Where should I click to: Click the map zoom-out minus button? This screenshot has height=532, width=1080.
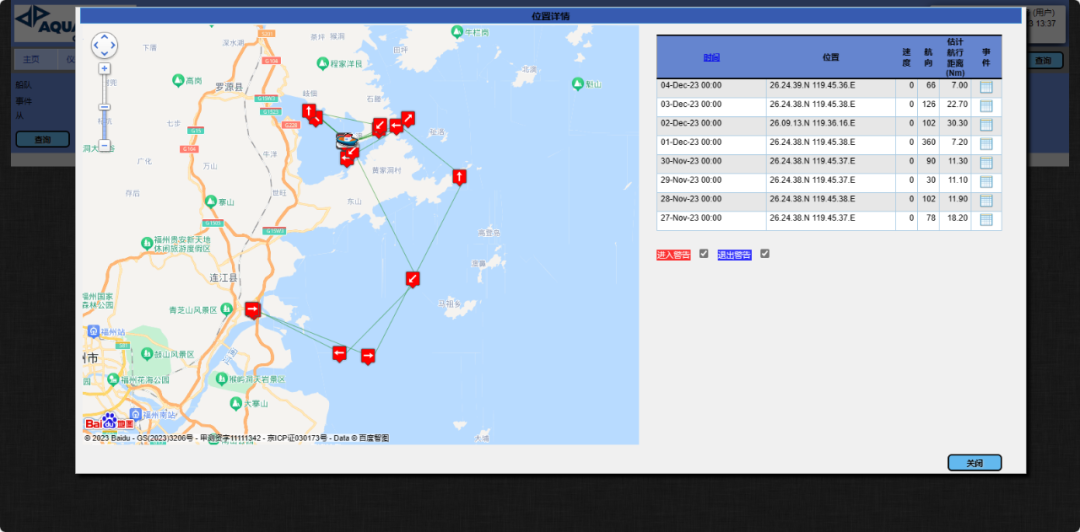(x=104, y=146)
